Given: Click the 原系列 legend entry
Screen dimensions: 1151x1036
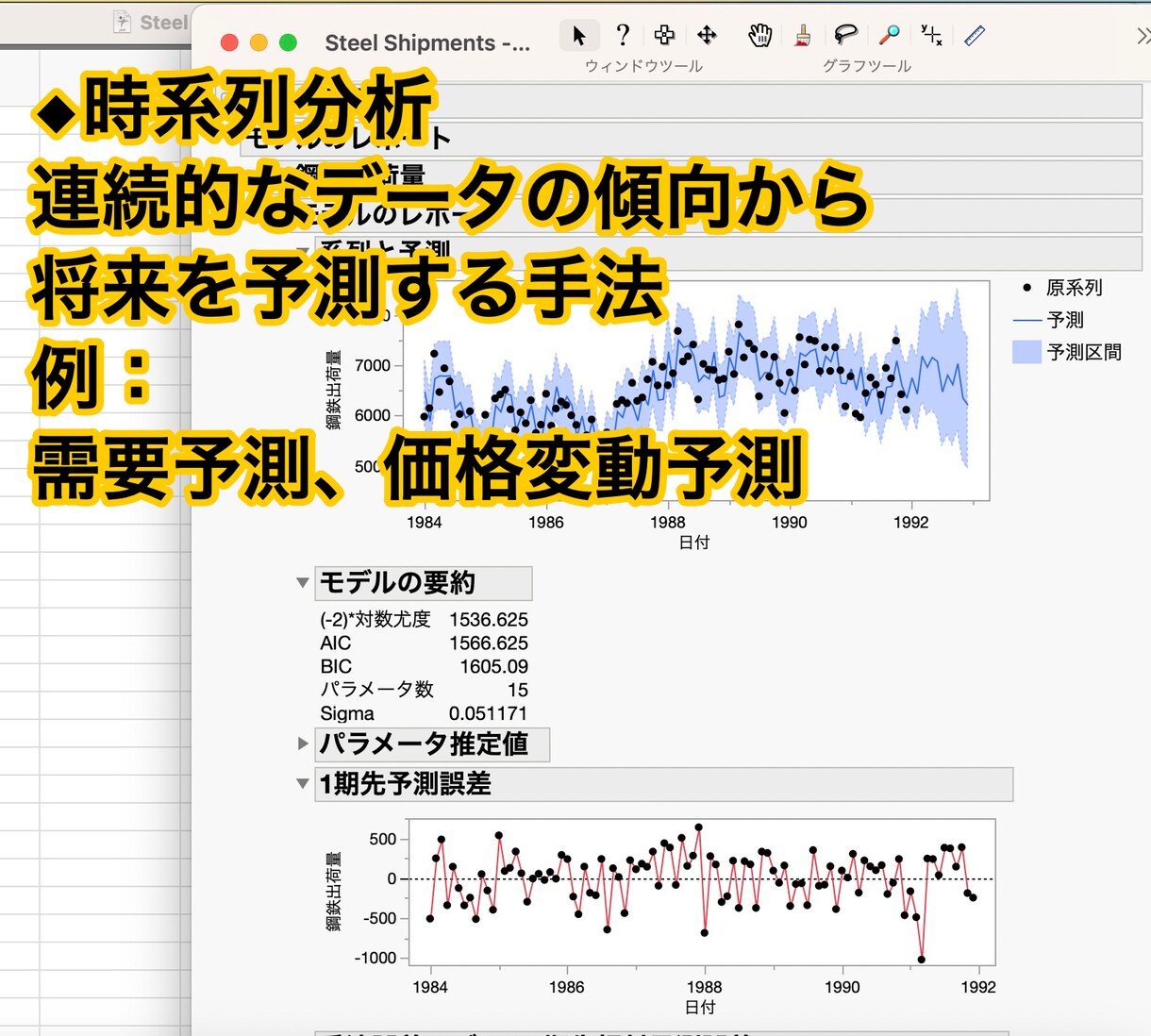Looking at the screenshot, I should click(1062, 288).
